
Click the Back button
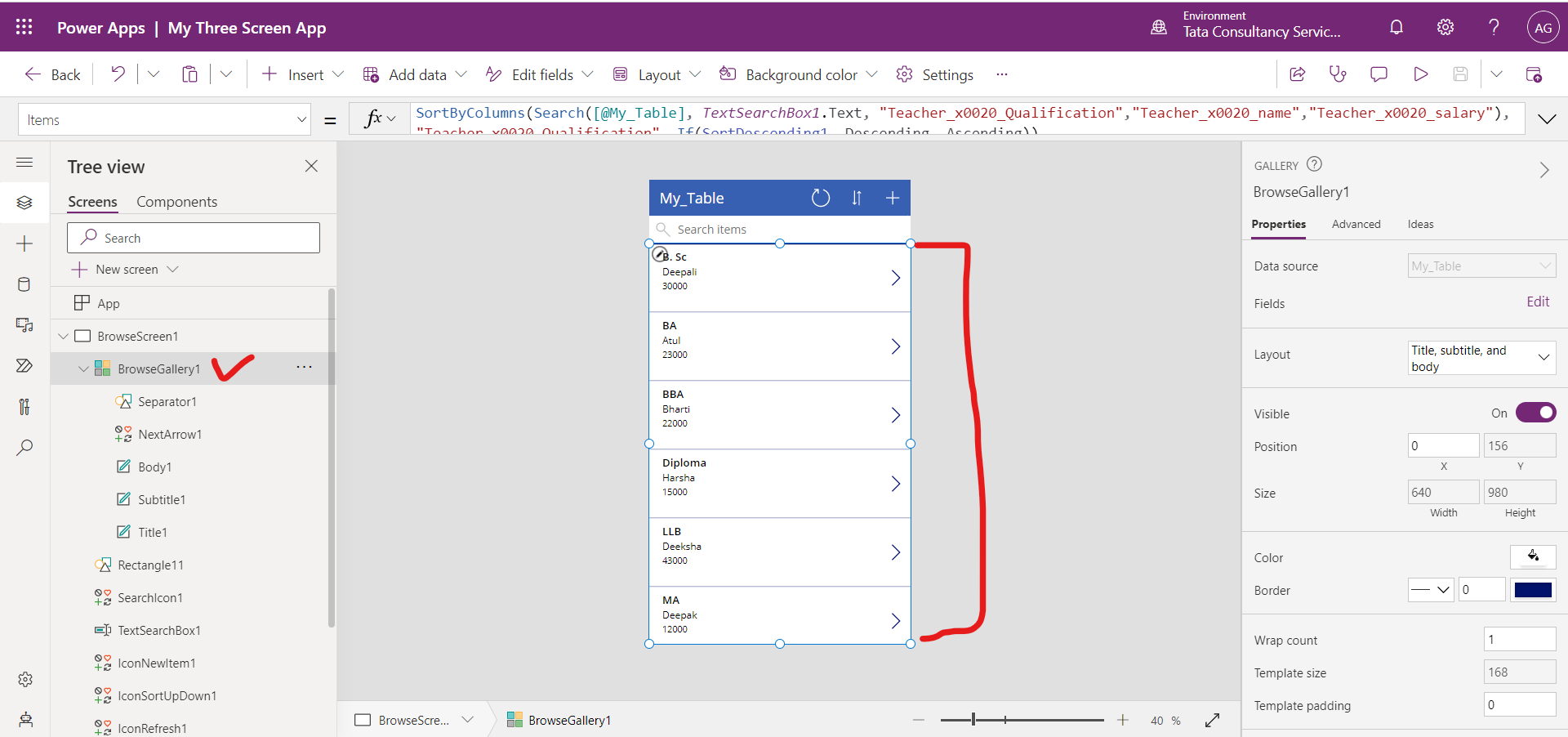53,74
